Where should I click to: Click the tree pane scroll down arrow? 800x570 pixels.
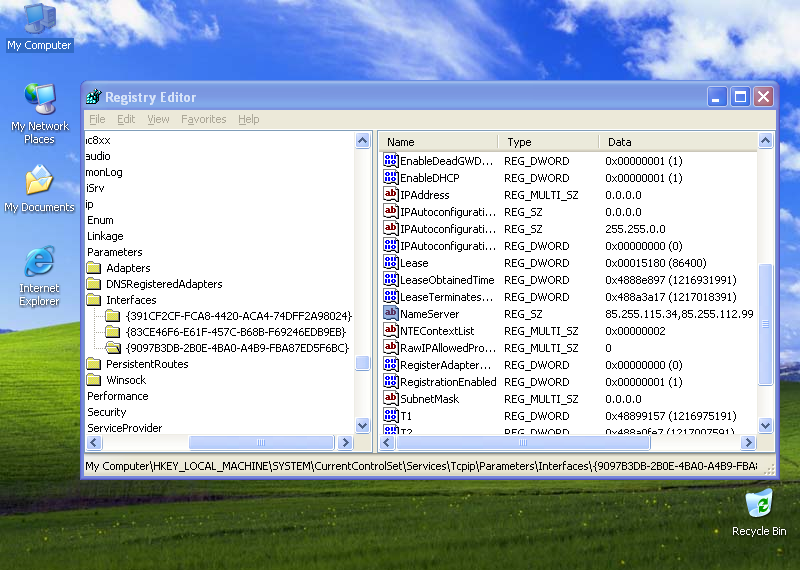click(x=362, y=425)
